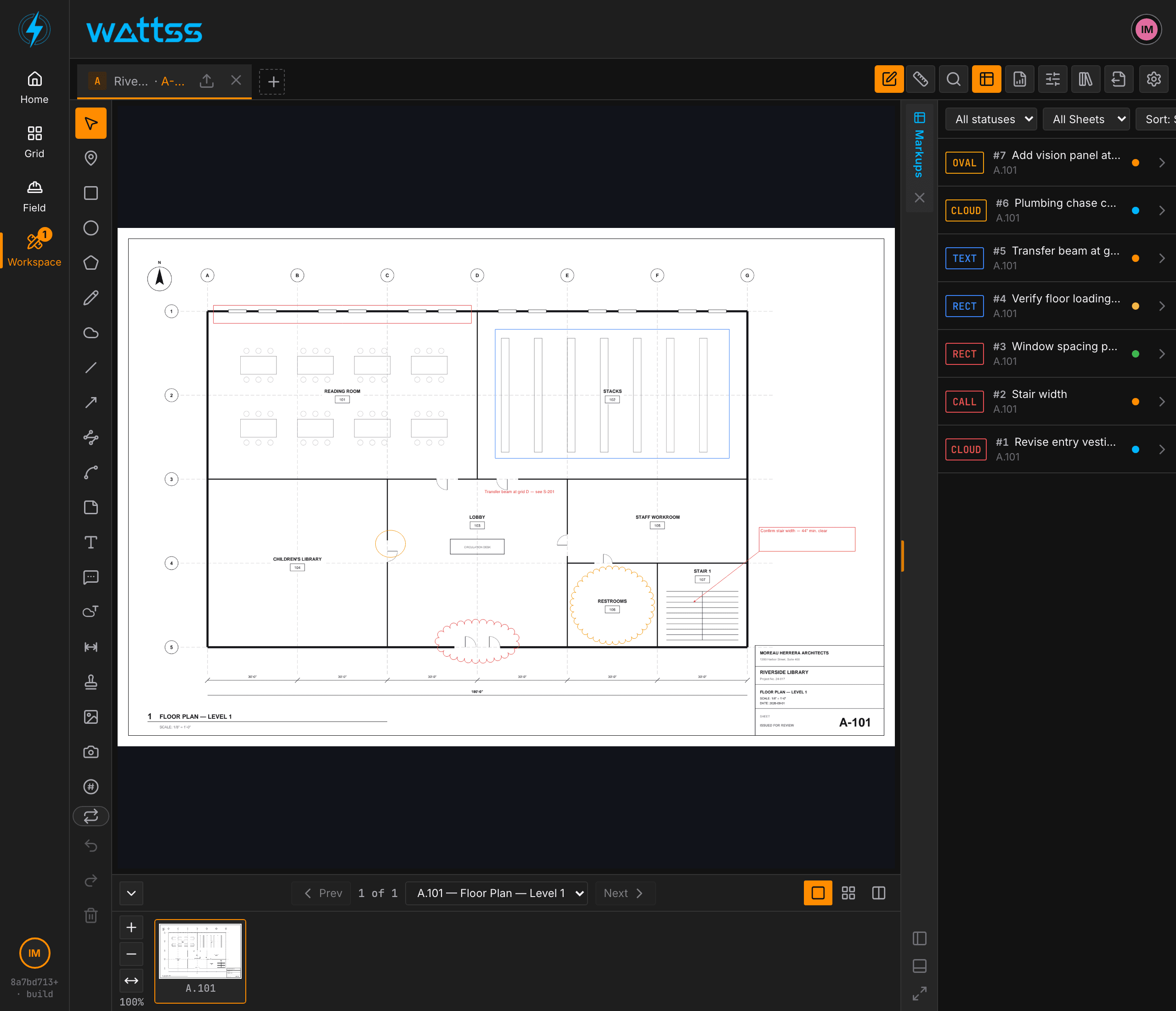Open Field in the sidebar
Image resolution: width=1176 pixels, height=1011 pixels.
(34, 196)
